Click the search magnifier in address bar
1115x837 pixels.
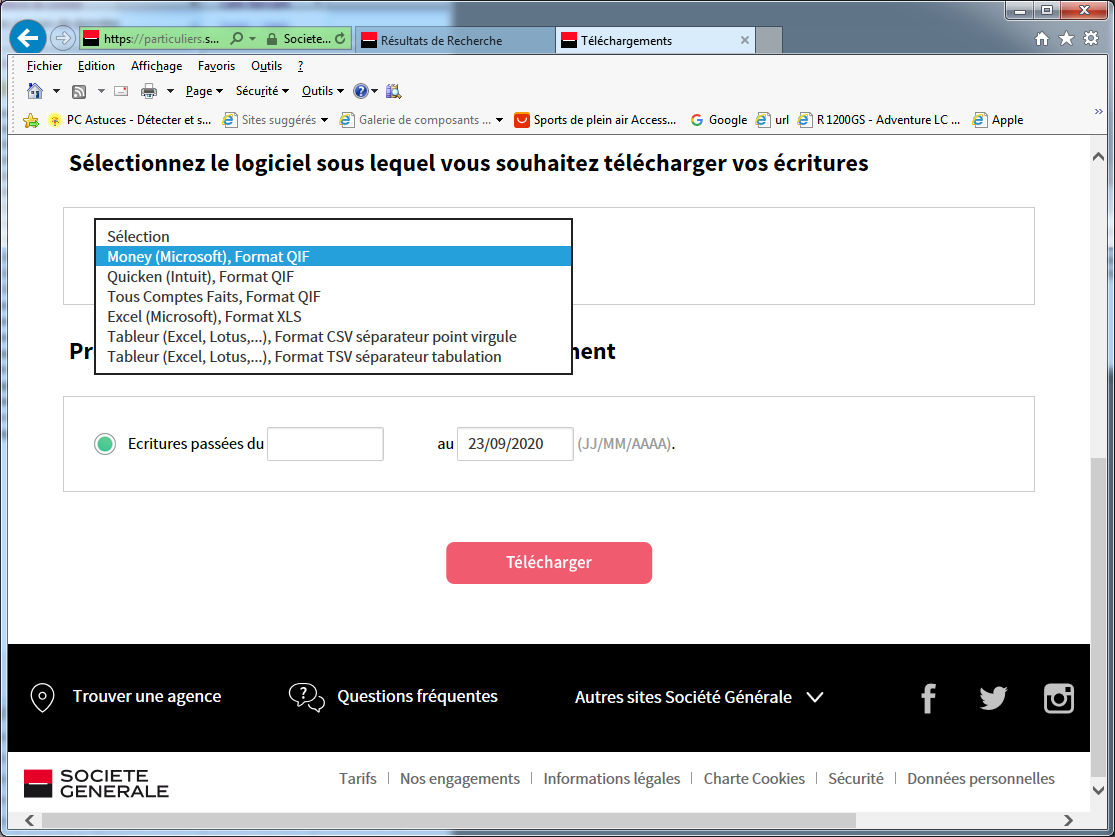click(237, 38)
